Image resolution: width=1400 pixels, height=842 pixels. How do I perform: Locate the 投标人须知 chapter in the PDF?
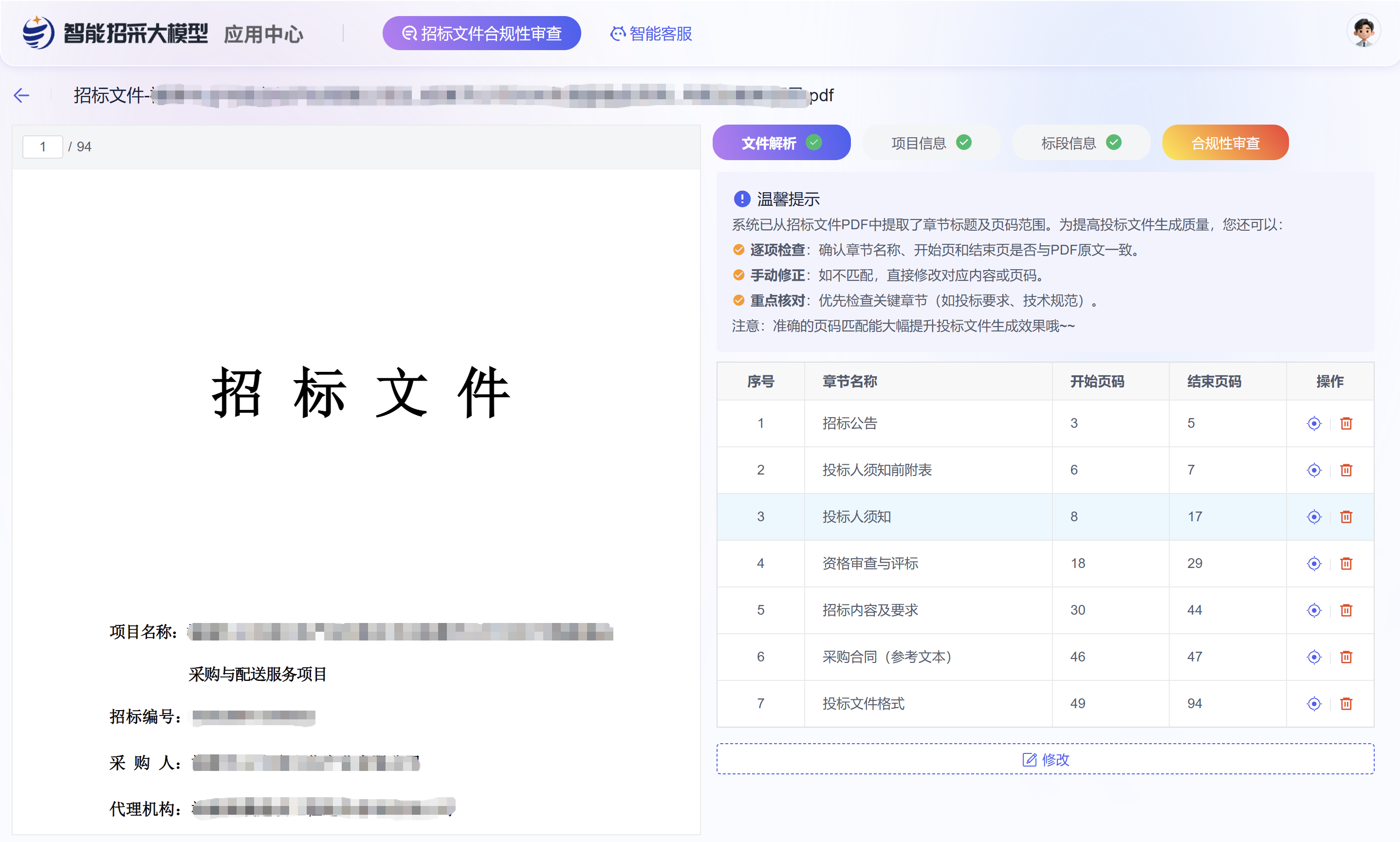[x=1313, y=517]
